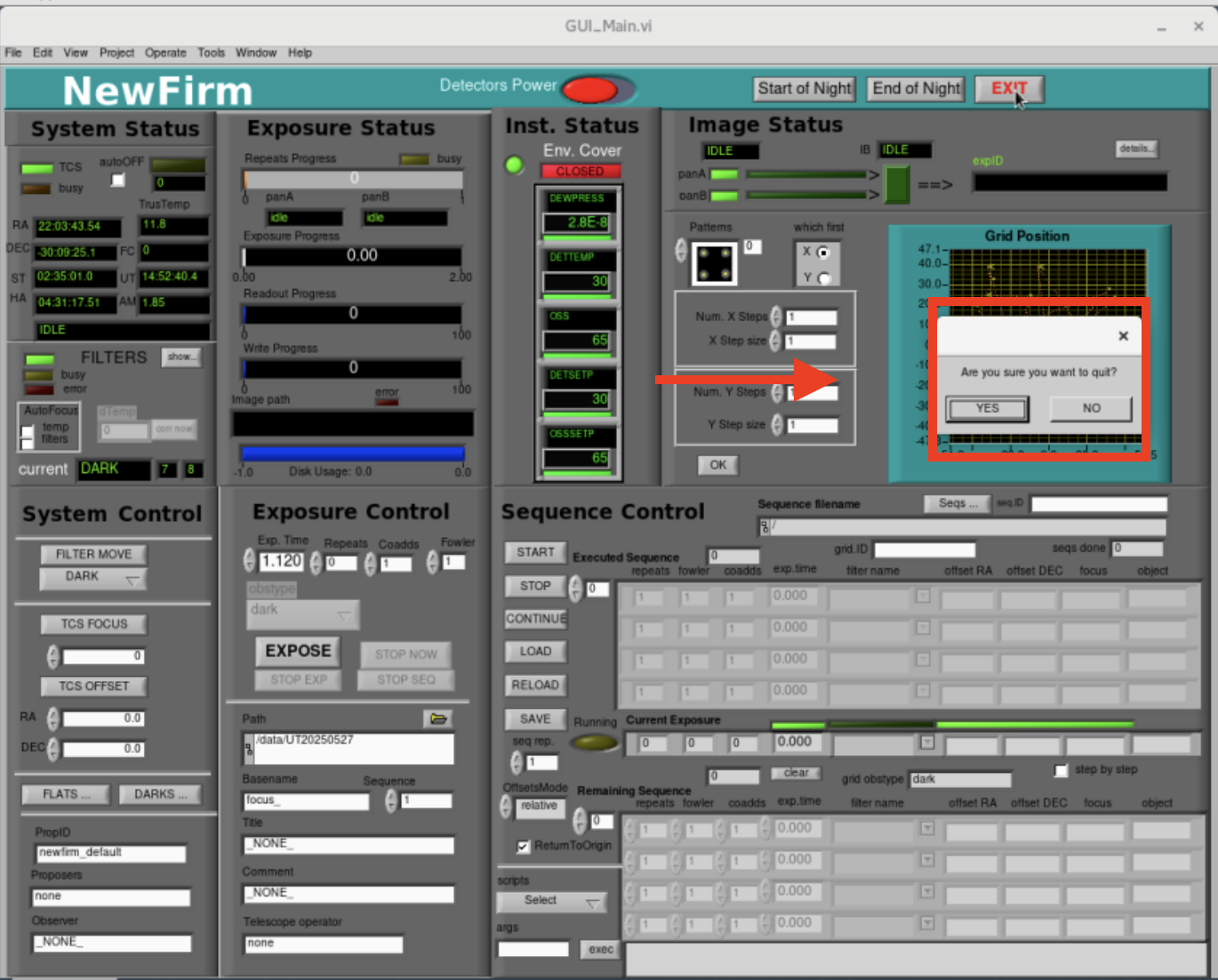Open the DARK filter dropdown in System Control

point(93,578)
